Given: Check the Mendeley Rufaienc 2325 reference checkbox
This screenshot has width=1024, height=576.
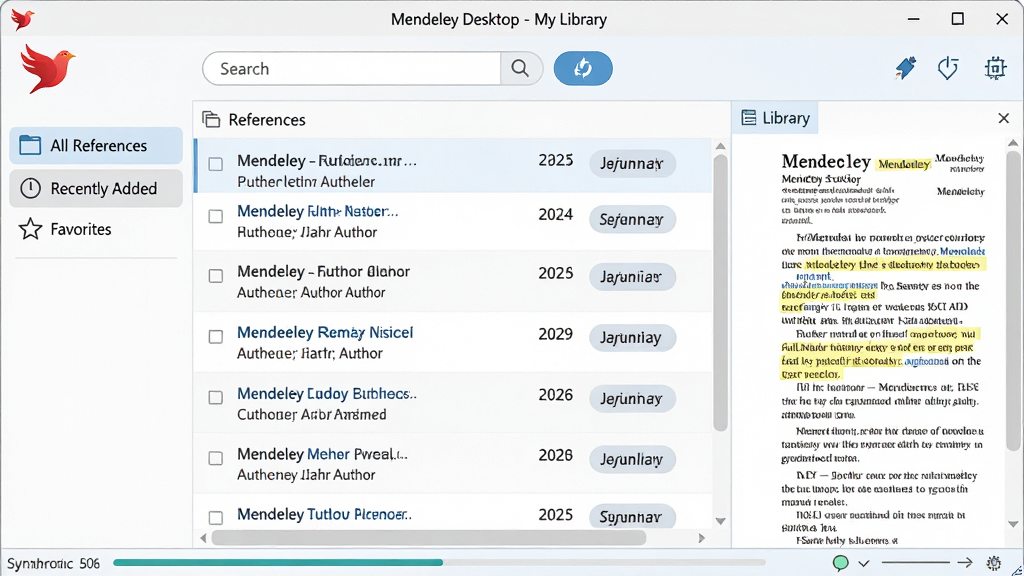Looking at the screenshot, I should click(x=216, y=164).
